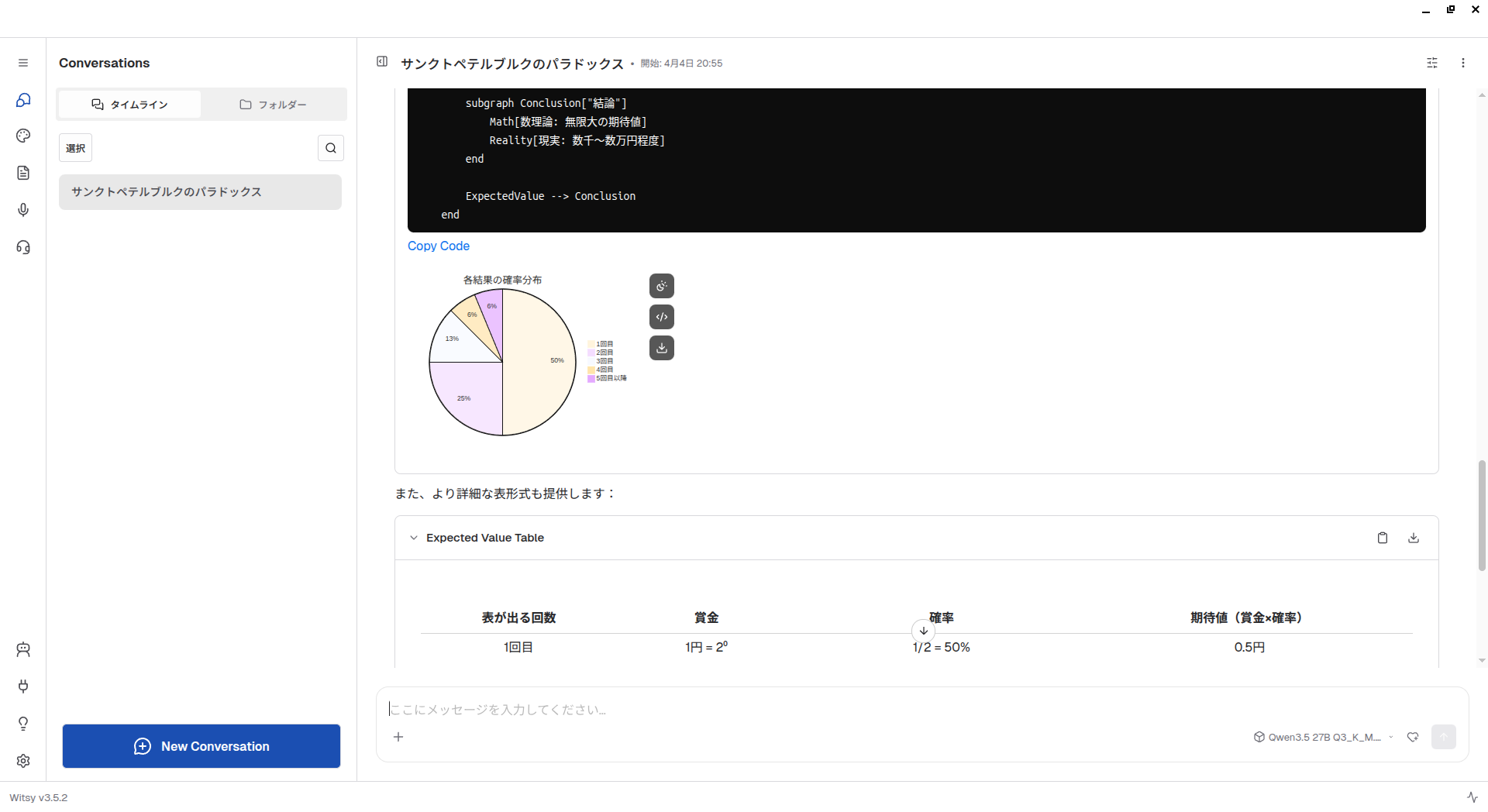View the pie chart source code
Screen dimensions: 1488x812
(x=661, y=317)
